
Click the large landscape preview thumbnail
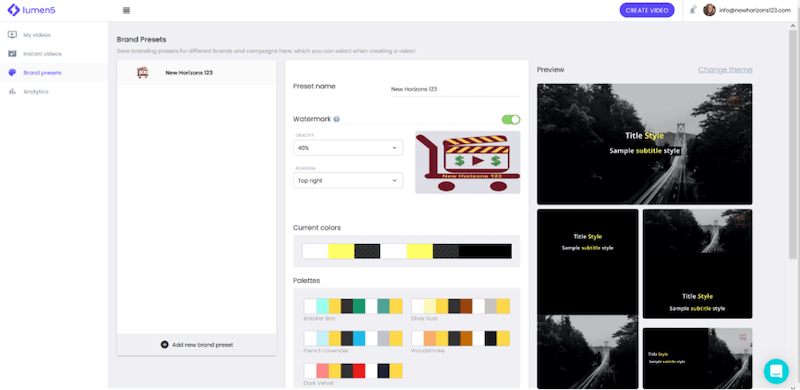[644, 144]
